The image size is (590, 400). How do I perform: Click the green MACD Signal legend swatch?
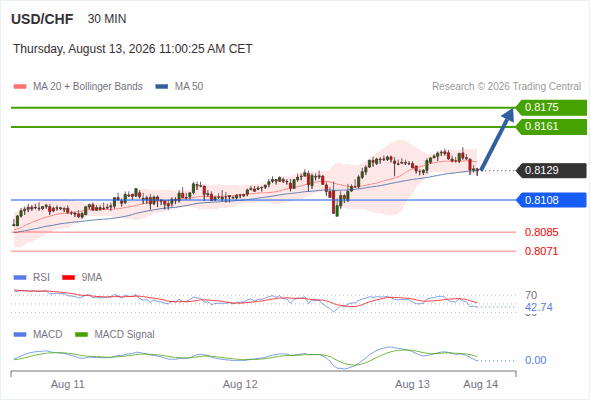(81, 335)
